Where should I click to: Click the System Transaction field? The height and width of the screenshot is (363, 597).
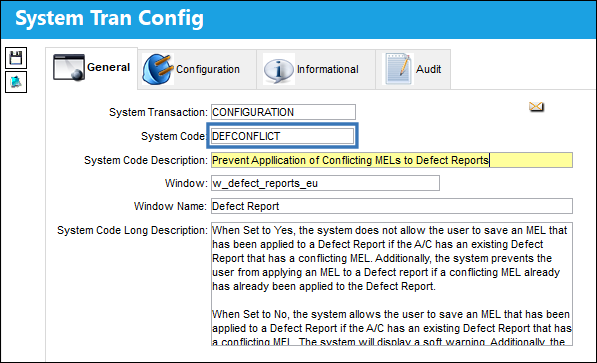[283, 112]
